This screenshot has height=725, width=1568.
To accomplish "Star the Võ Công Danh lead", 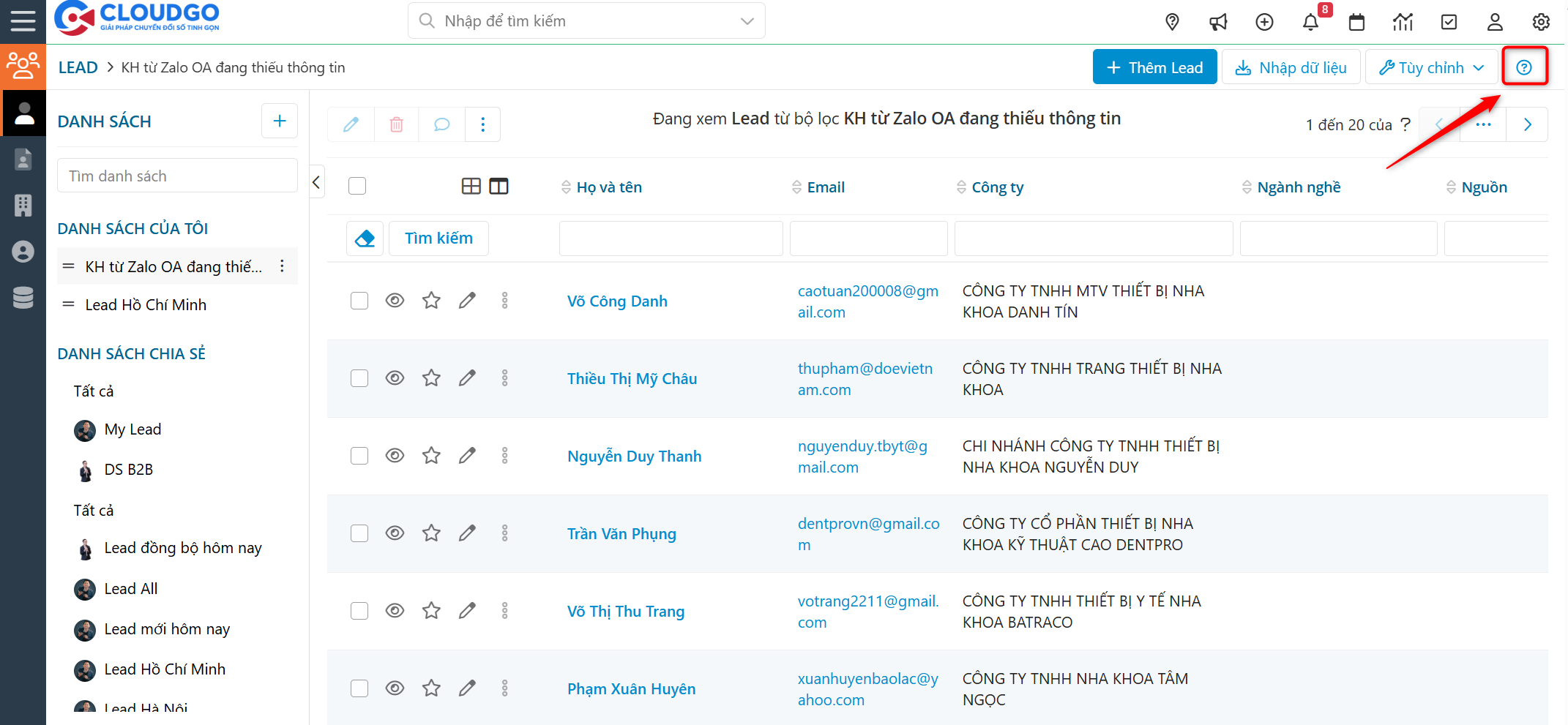I will tap(431, 301).
